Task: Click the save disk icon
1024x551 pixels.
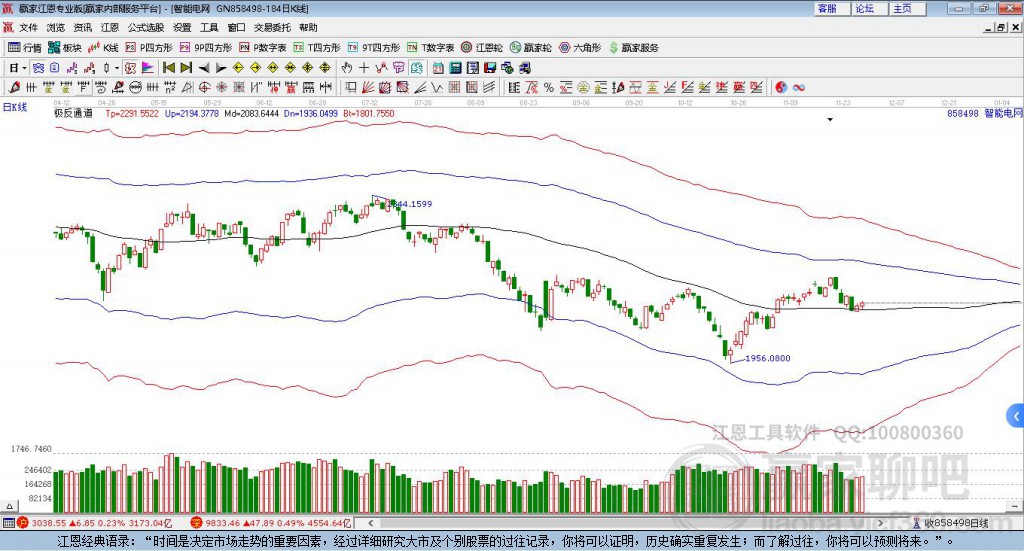Action: 490,68
